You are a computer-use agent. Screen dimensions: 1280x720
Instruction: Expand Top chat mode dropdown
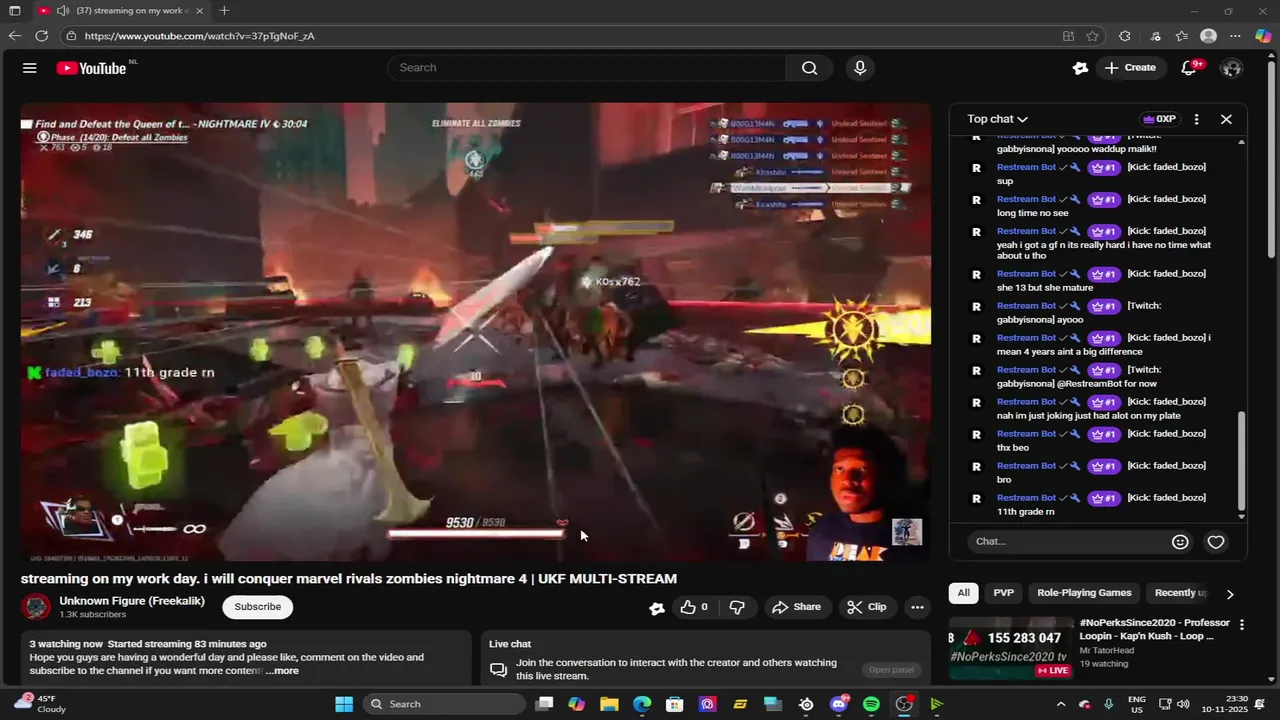pyautogui.click(x=997, y=119)
